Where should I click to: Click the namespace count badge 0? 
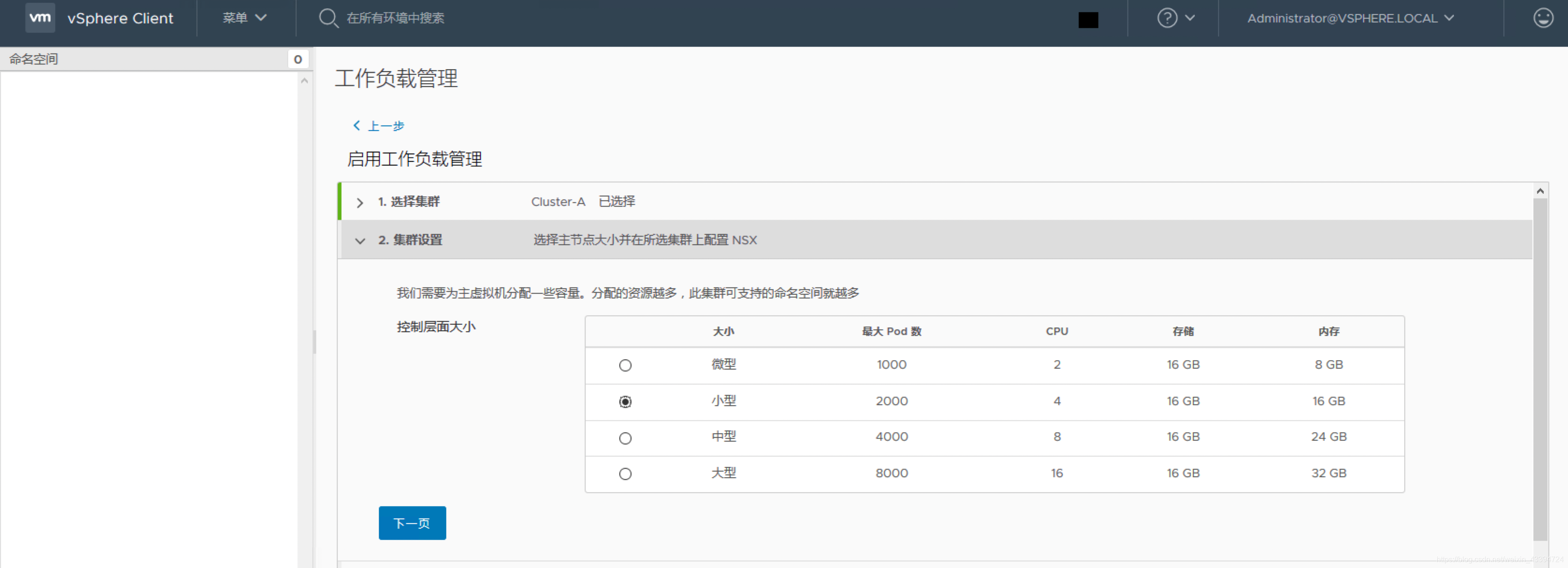(298, 59)
